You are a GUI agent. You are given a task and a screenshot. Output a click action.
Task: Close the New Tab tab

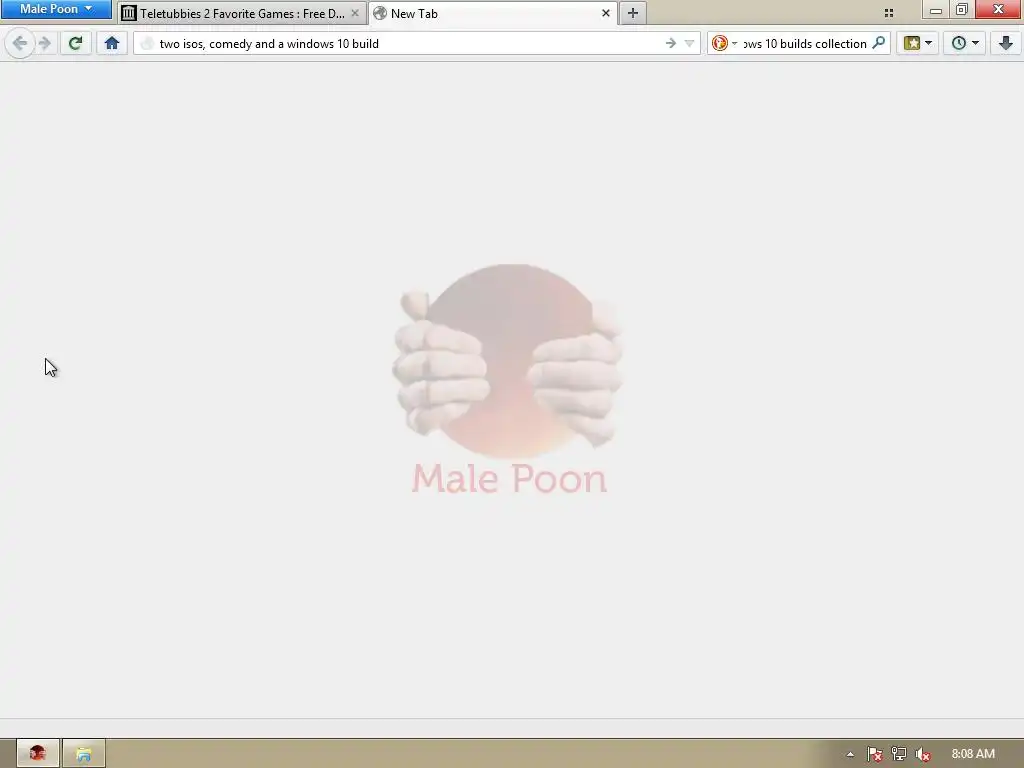605,13
